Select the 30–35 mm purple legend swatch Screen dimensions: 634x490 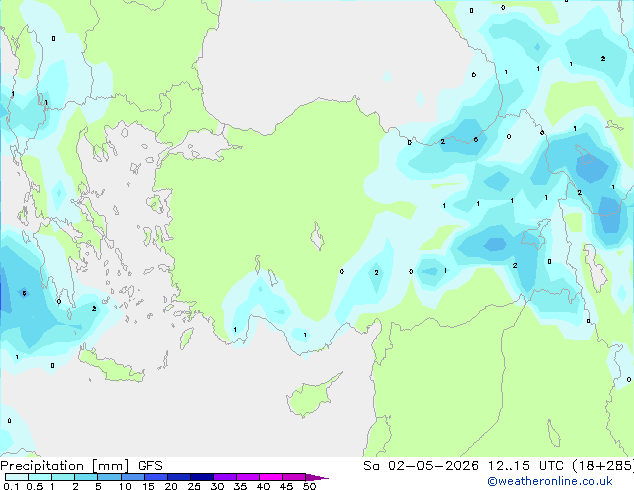(x=225, y=477)
